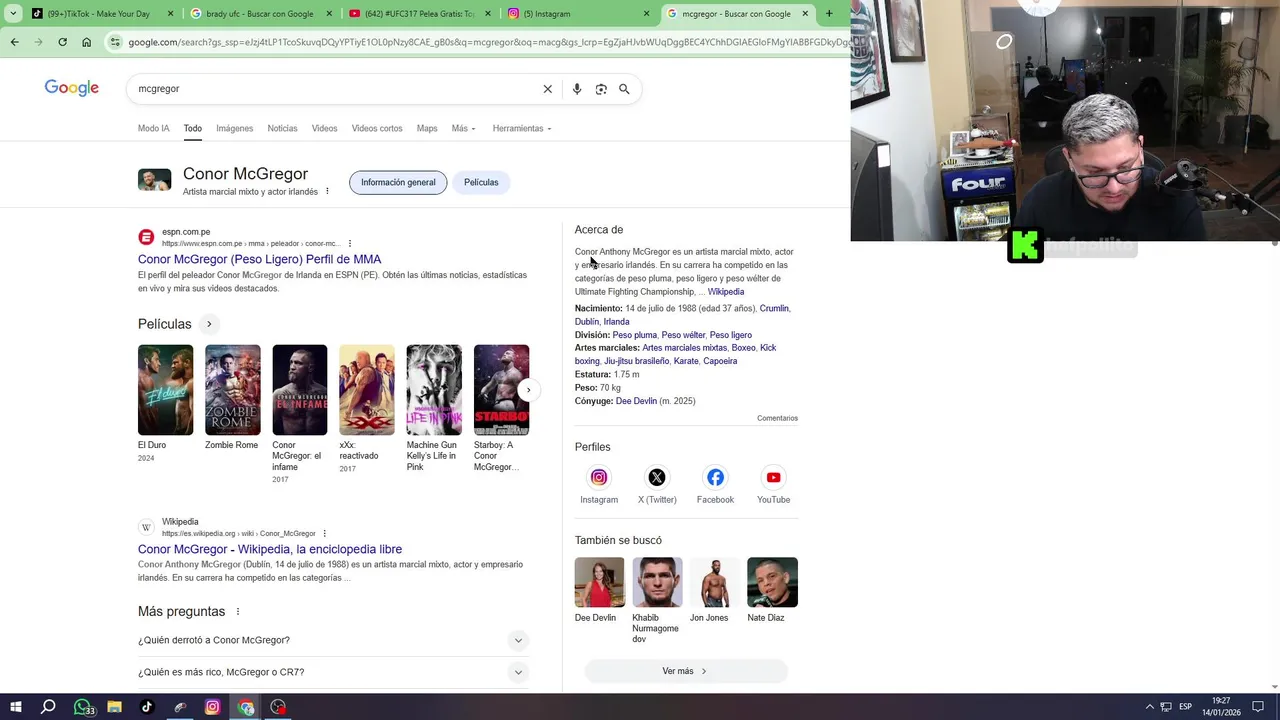Viewport: 1280px width, 720px height.
Task: Select the Videos cortos search tab
Action: click(377, 128)
